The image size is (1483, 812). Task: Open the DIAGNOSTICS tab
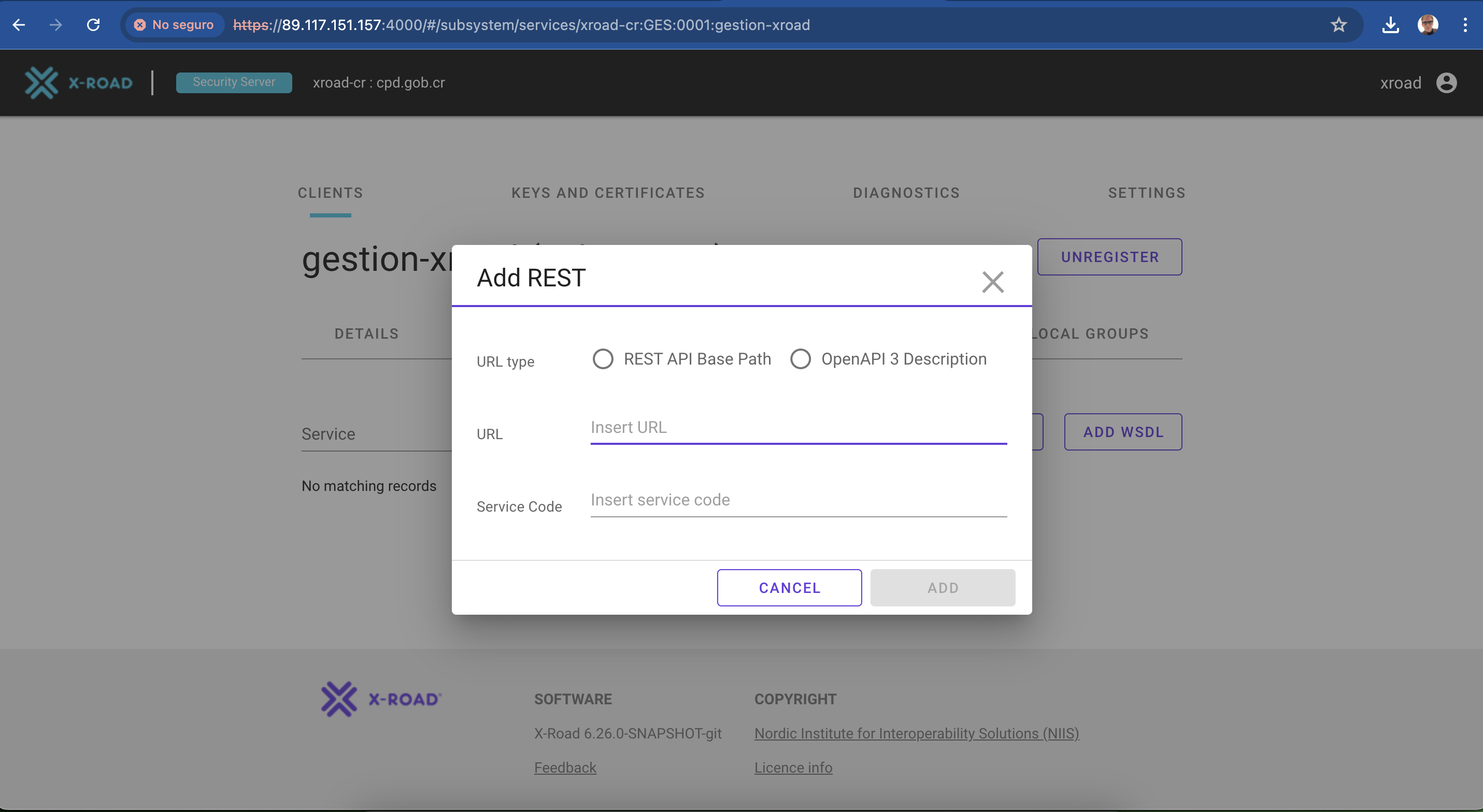[x=906, y=193]
